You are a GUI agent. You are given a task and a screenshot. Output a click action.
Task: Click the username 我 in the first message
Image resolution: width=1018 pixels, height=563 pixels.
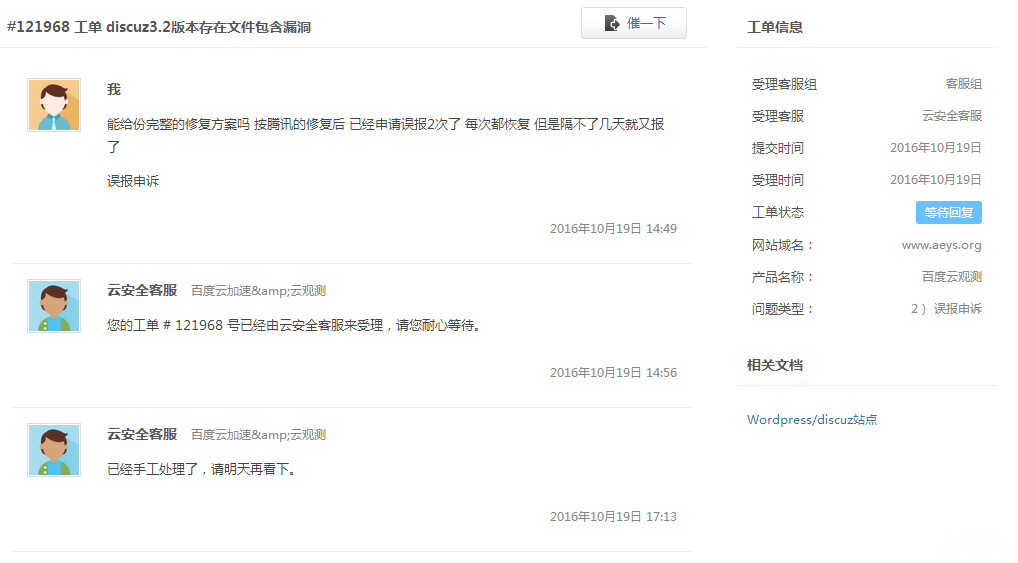114,89
